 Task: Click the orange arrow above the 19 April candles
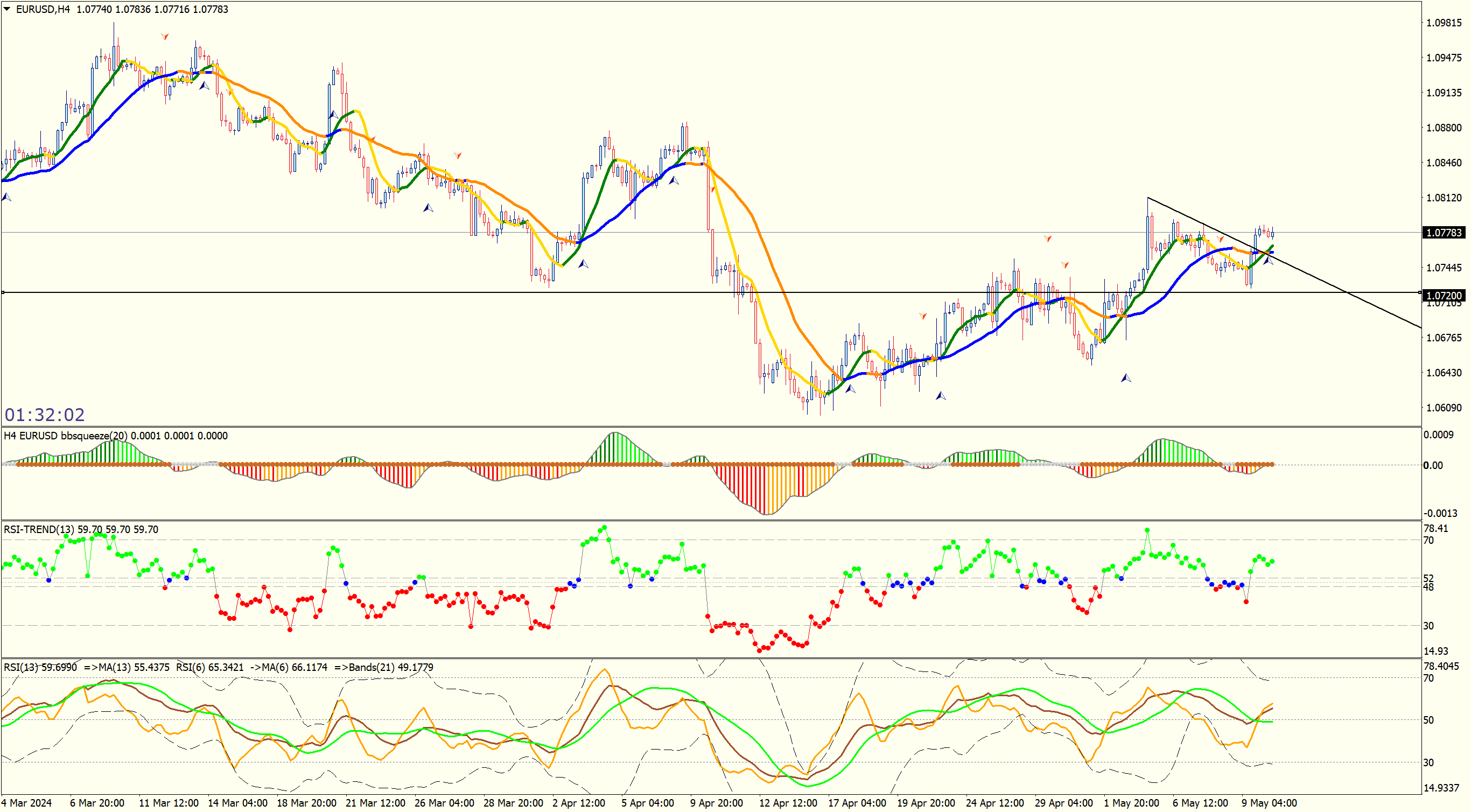point(923,316)
